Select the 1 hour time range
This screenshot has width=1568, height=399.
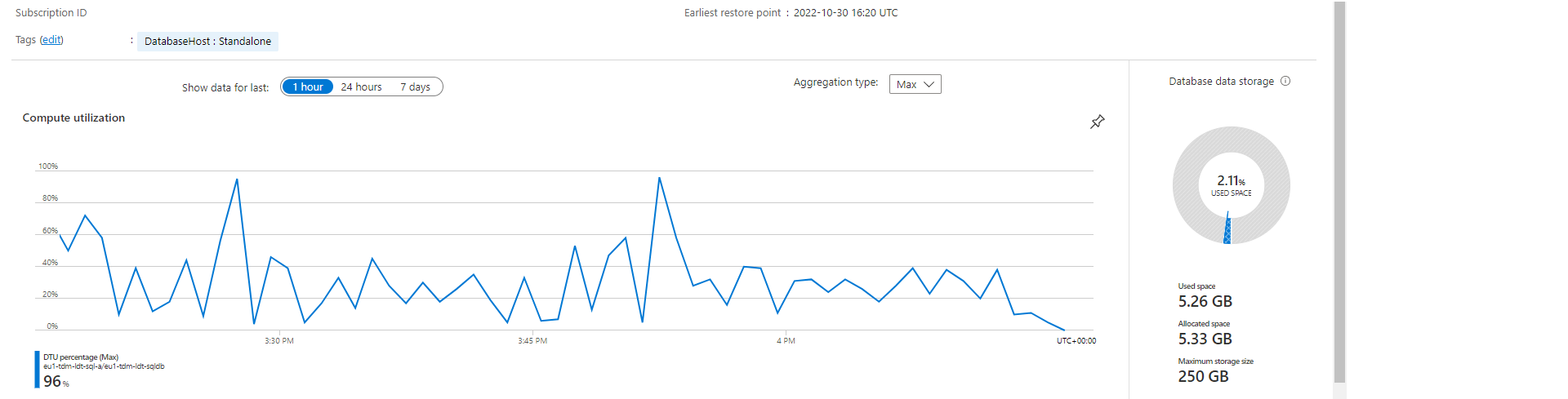(x=308, y=86)
